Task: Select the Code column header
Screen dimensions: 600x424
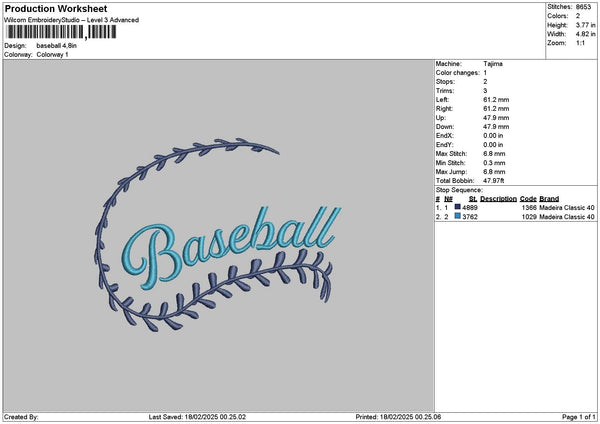Action: (528, 198)
